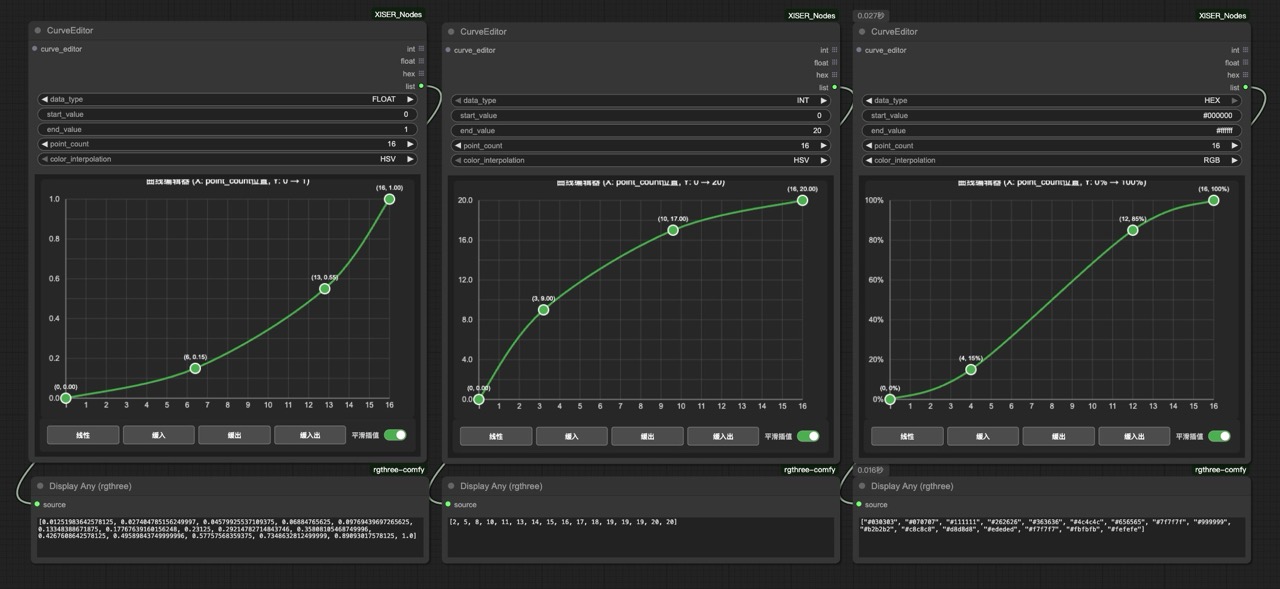
Task: Open color_interpolation RGB selector on the HEX node
Action: point(1052,160)
